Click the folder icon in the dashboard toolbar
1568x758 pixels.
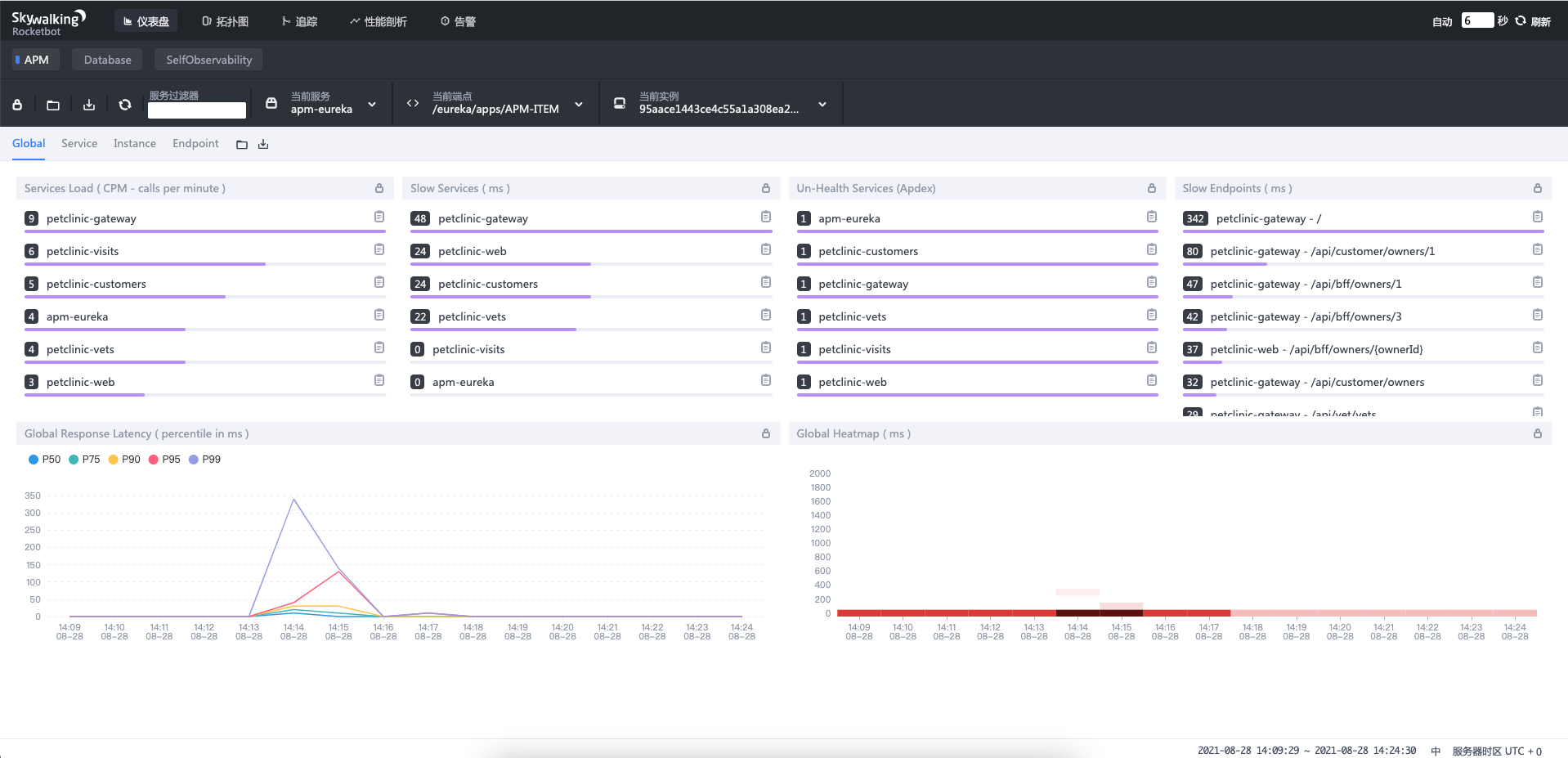coord(53,105)
